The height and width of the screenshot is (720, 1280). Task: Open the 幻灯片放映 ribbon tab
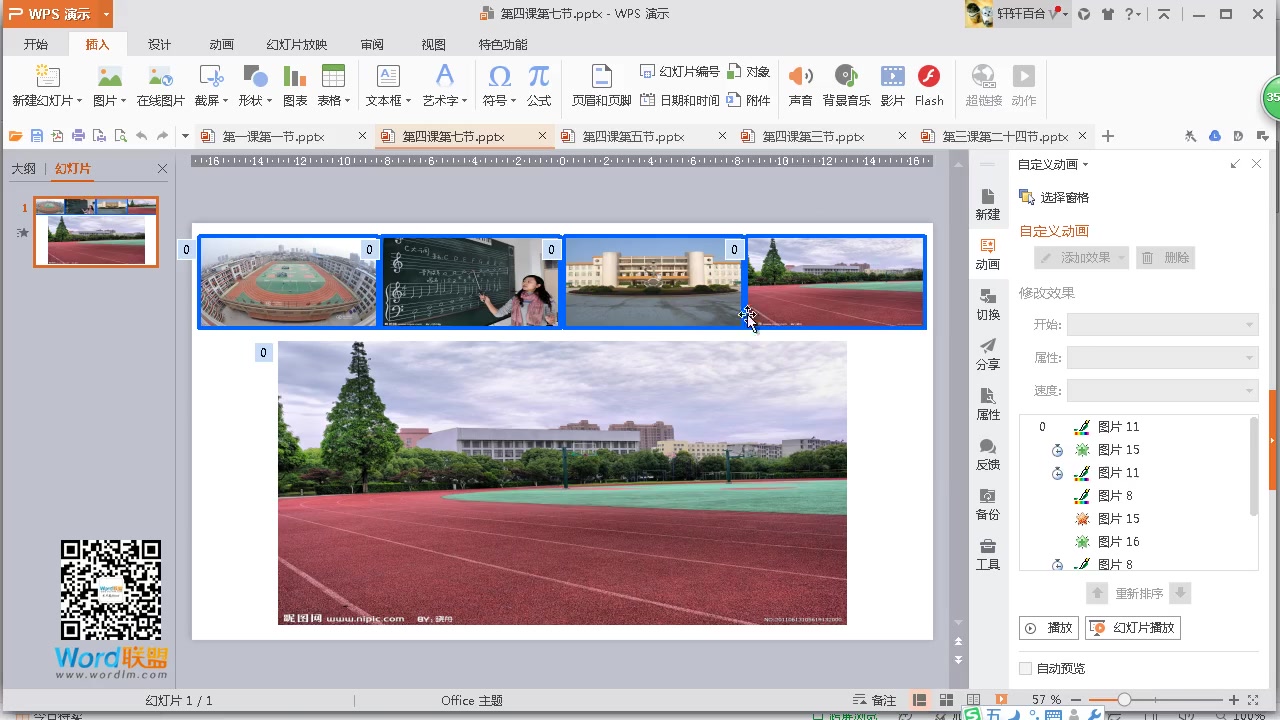coord(297,44)
